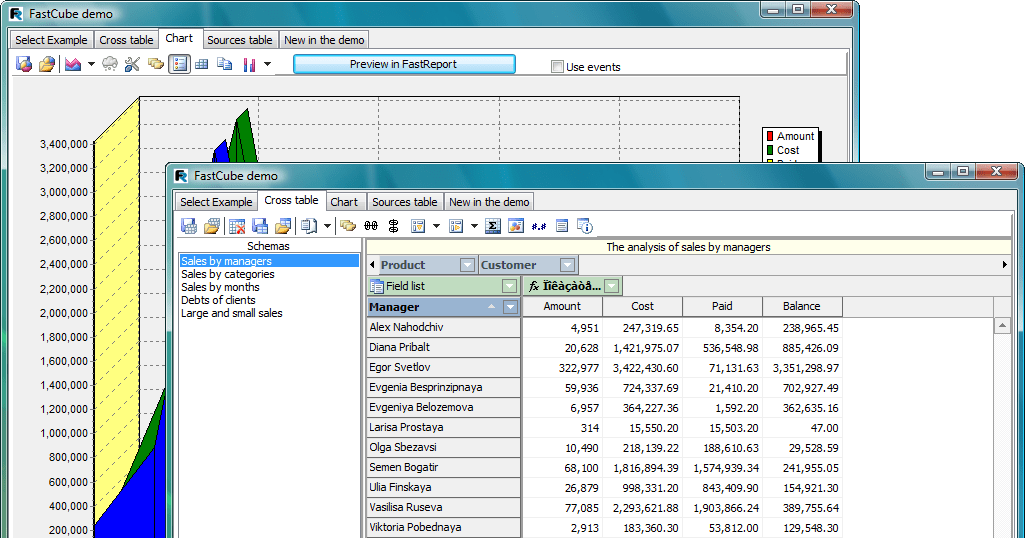Click the clear schema icon with red X
The height and width of the screenshot is (538, 1025).
click(x=237, y=226)
